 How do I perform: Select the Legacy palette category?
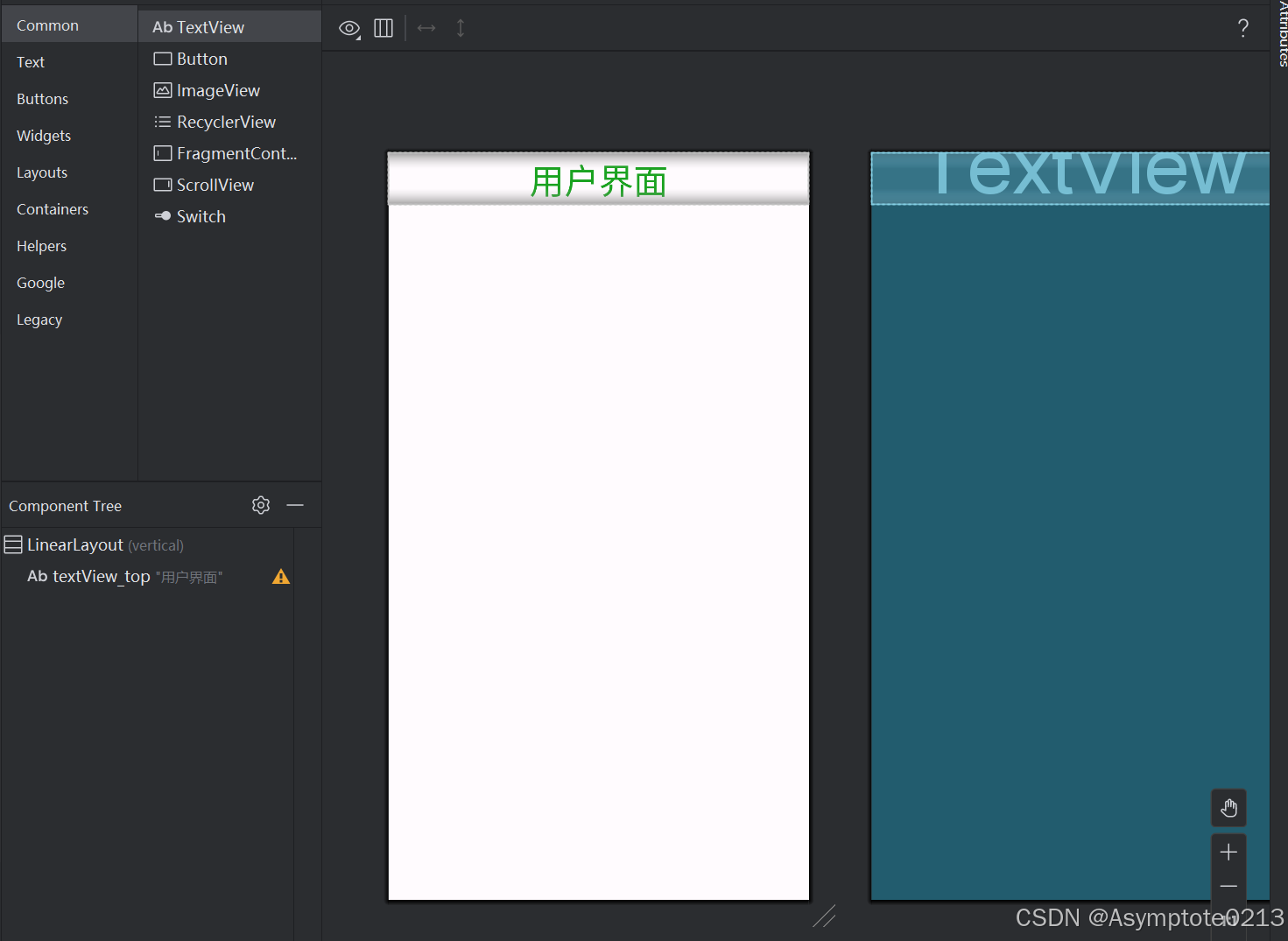click(69, 320)
